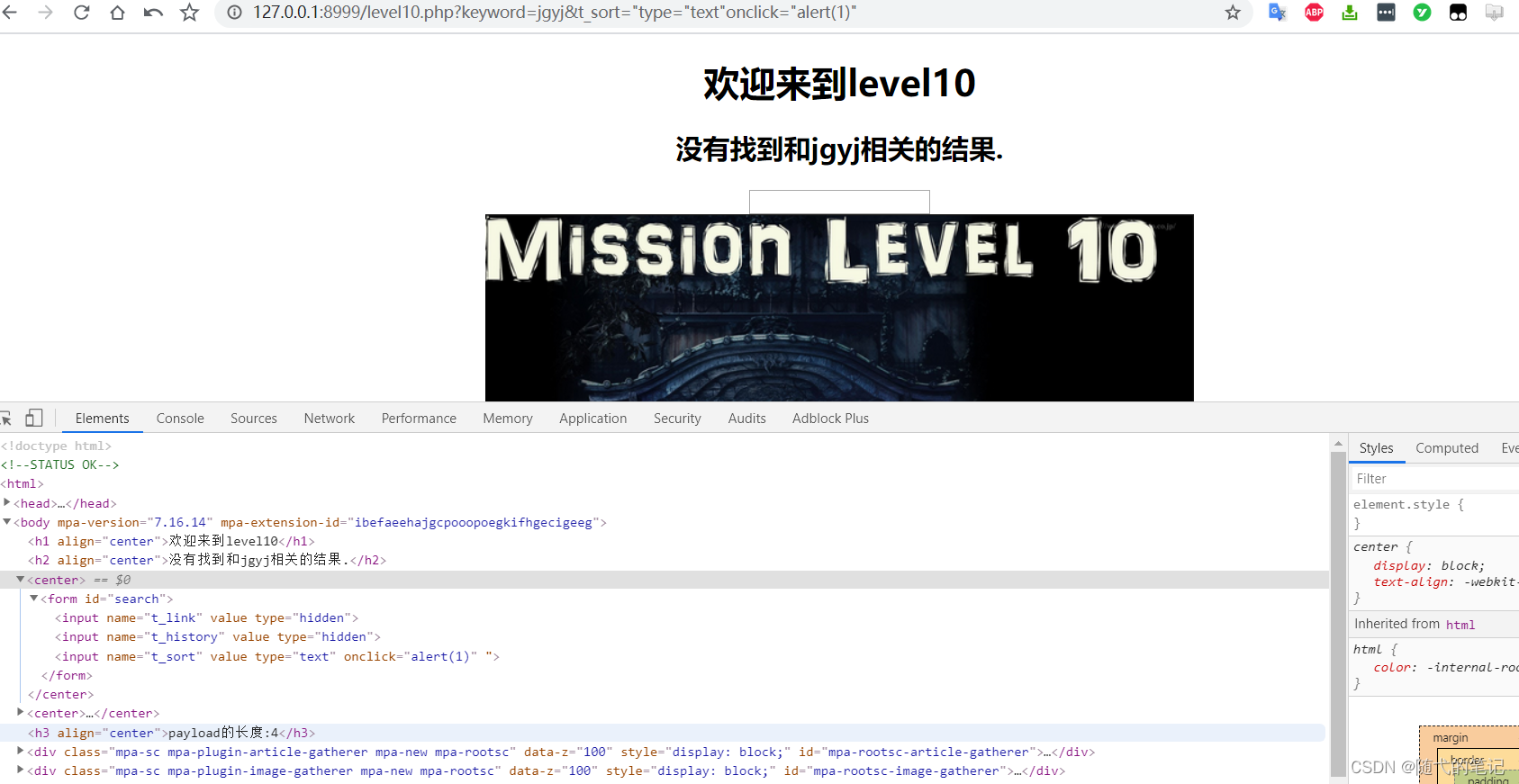Open the green download extension icon
Image resolution: width=1519 pixels, height=784 pixels.
pos(1350,13)
